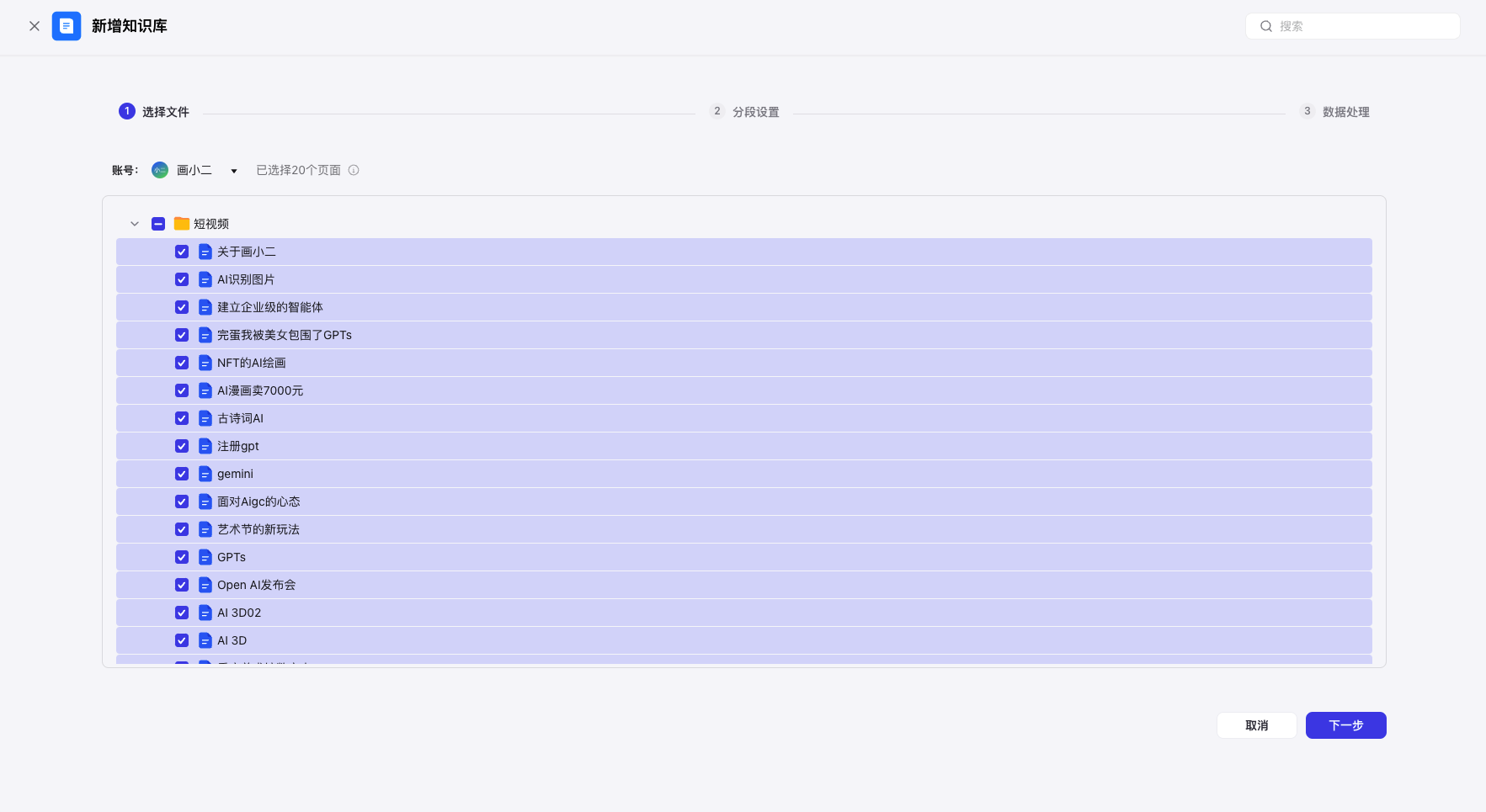Select the NFT的AI绘画 page name

252,363
